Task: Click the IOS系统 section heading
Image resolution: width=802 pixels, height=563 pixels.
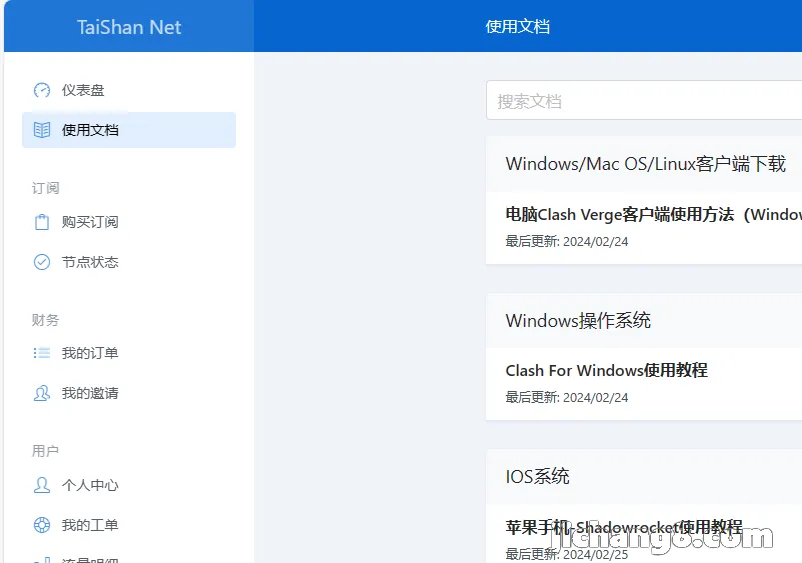Action: (537, 477)
